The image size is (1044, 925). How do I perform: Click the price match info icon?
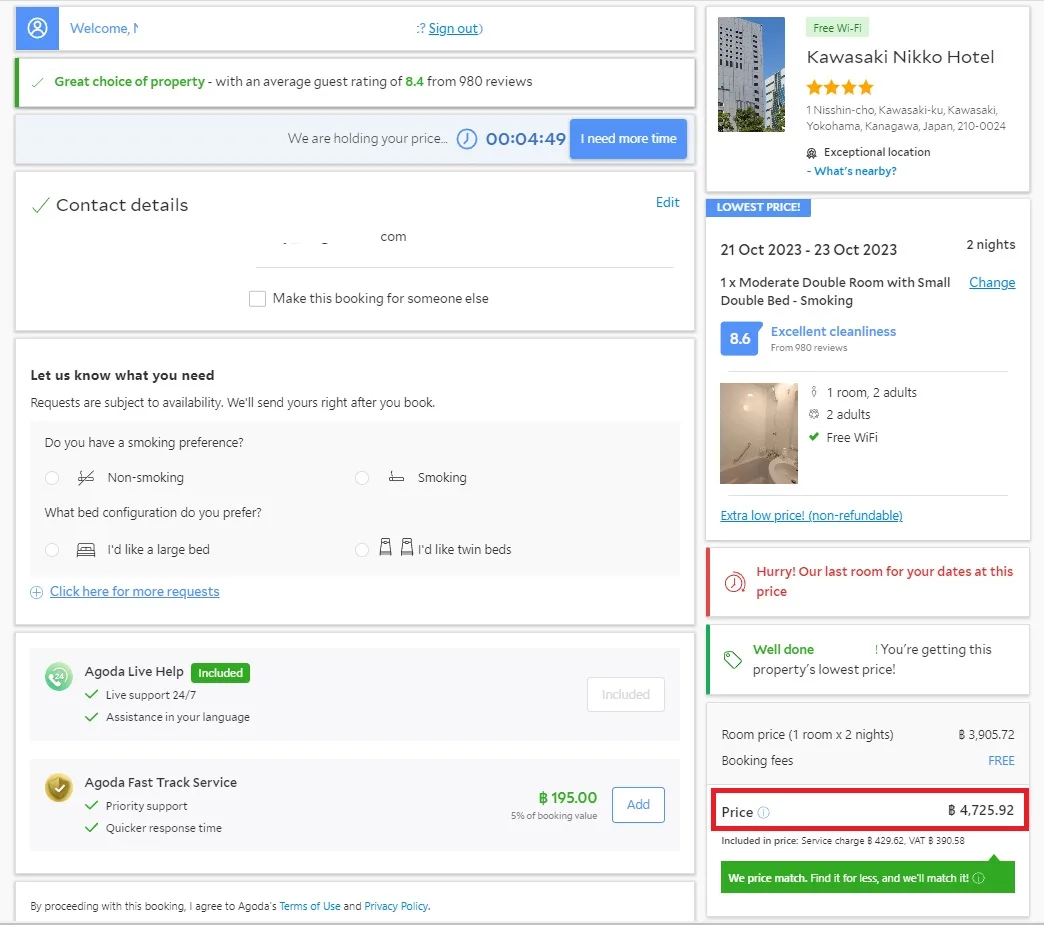coord(978,878)
